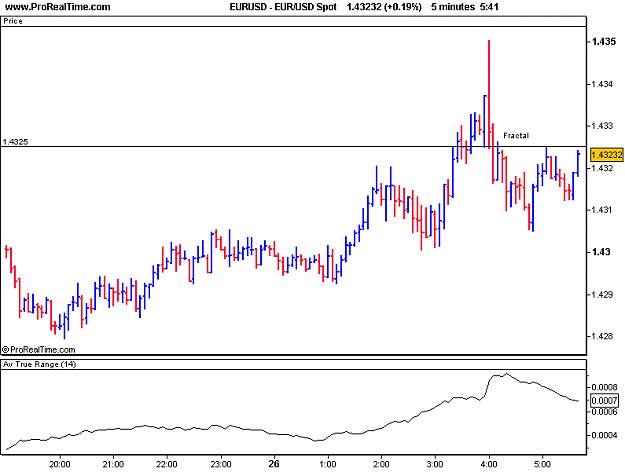The image size is (625, 472).
Task: Click the www.ProRealTime.com header link
Action: [x=57, y=7]
